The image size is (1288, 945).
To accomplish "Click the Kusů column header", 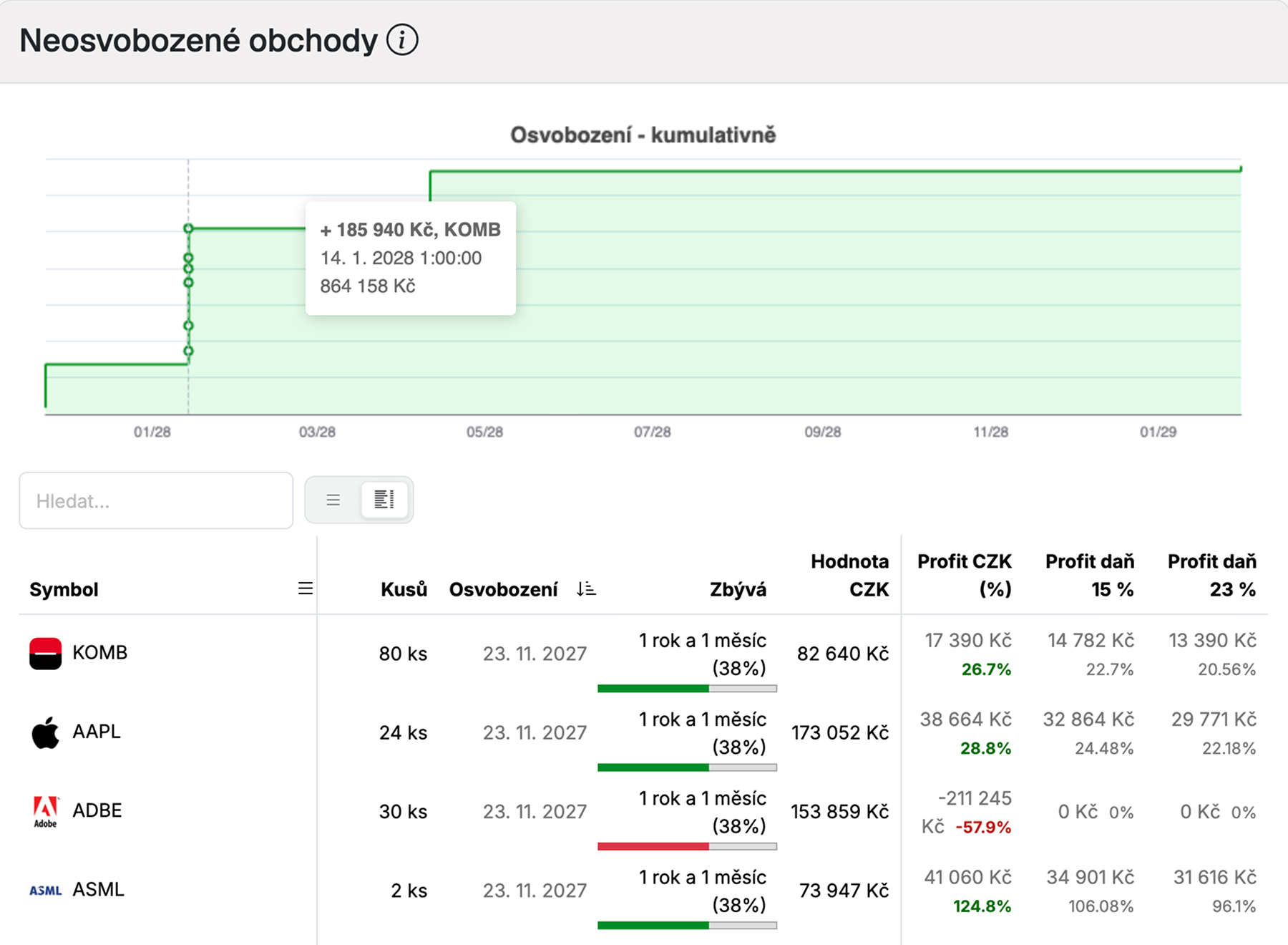I will tap(404, 590).
